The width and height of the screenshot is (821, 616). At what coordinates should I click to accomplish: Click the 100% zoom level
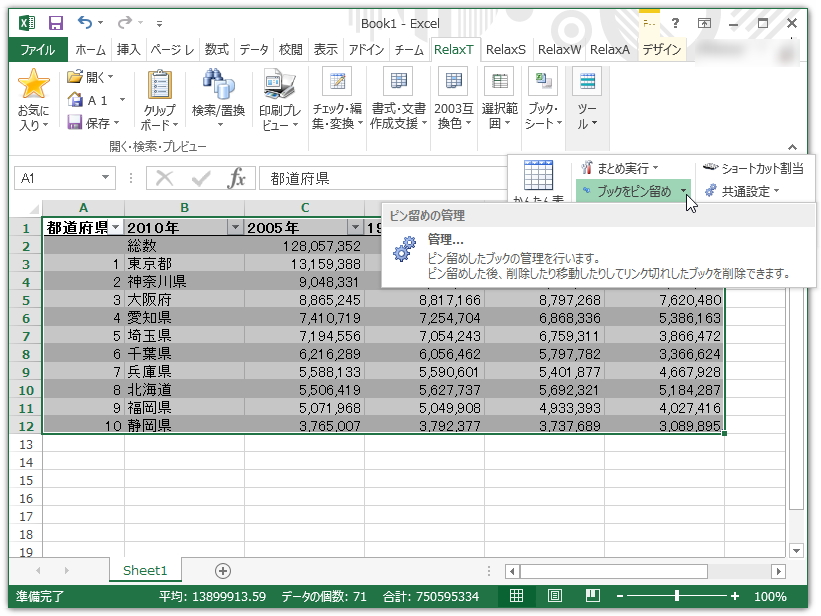pos(770,596)
